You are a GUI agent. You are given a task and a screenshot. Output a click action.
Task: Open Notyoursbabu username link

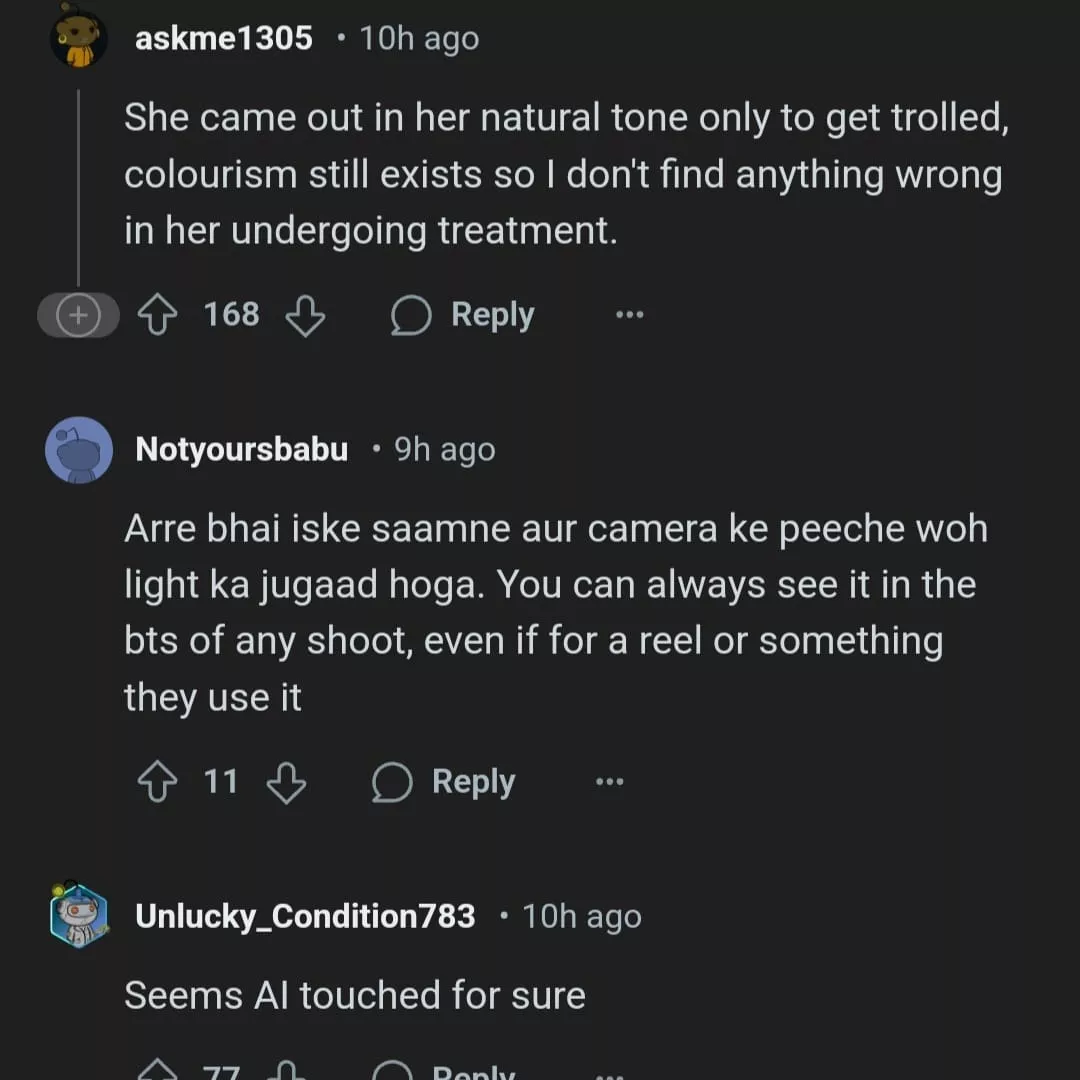click(x=241, y=450)
